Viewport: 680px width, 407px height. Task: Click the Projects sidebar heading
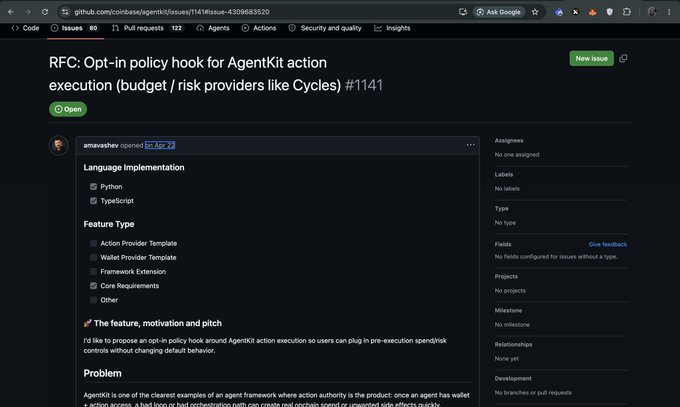click(x=506, y=276)
